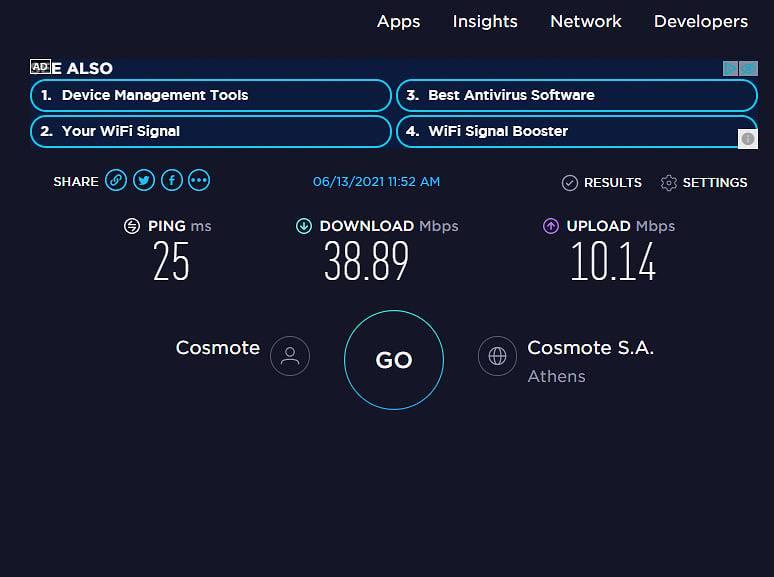The image size is (774, 577).
Task: Open the Network menu
Action: click(585, 22)
